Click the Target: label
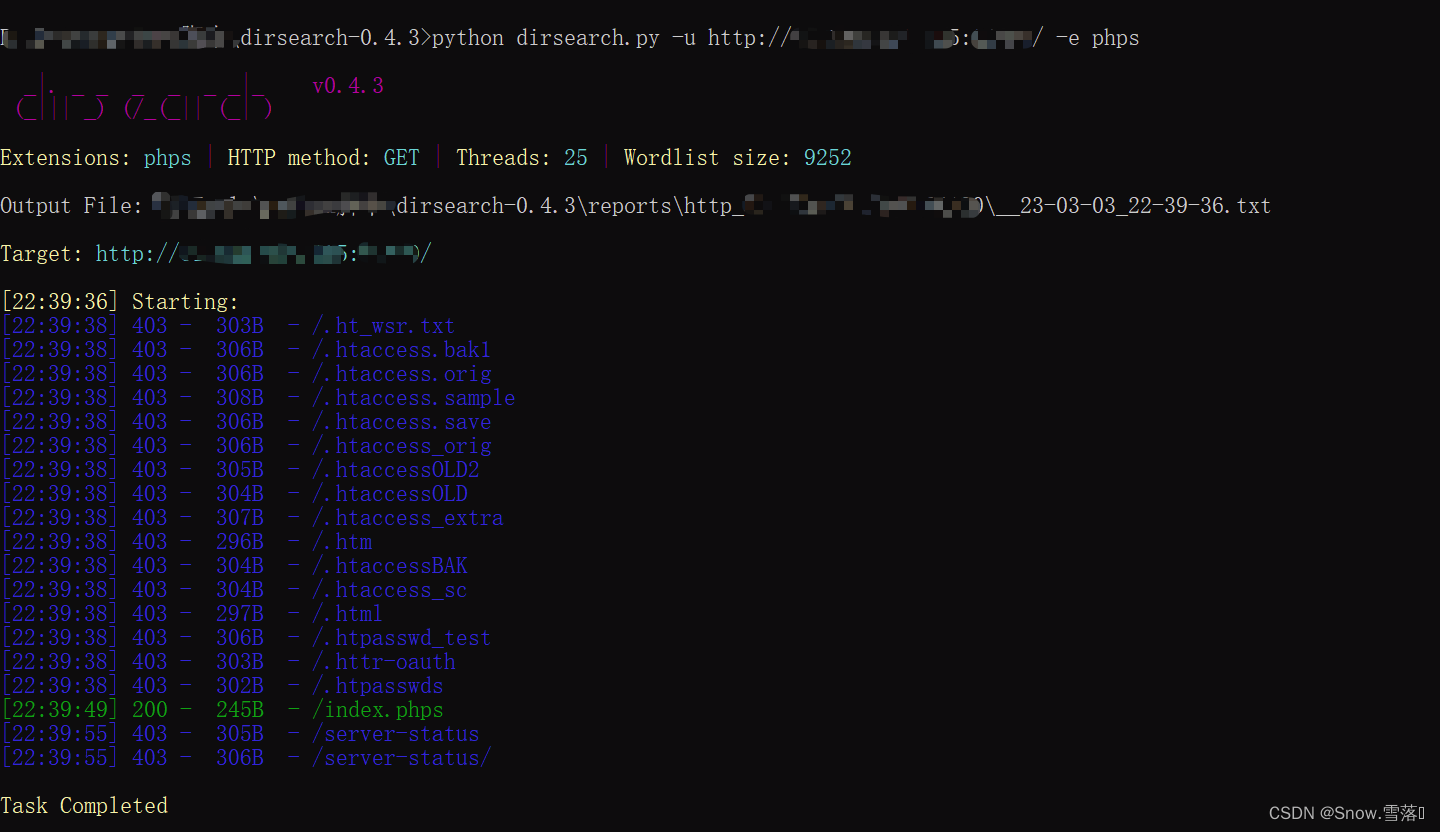1440x832 pixels. click(x=42, y=254)
